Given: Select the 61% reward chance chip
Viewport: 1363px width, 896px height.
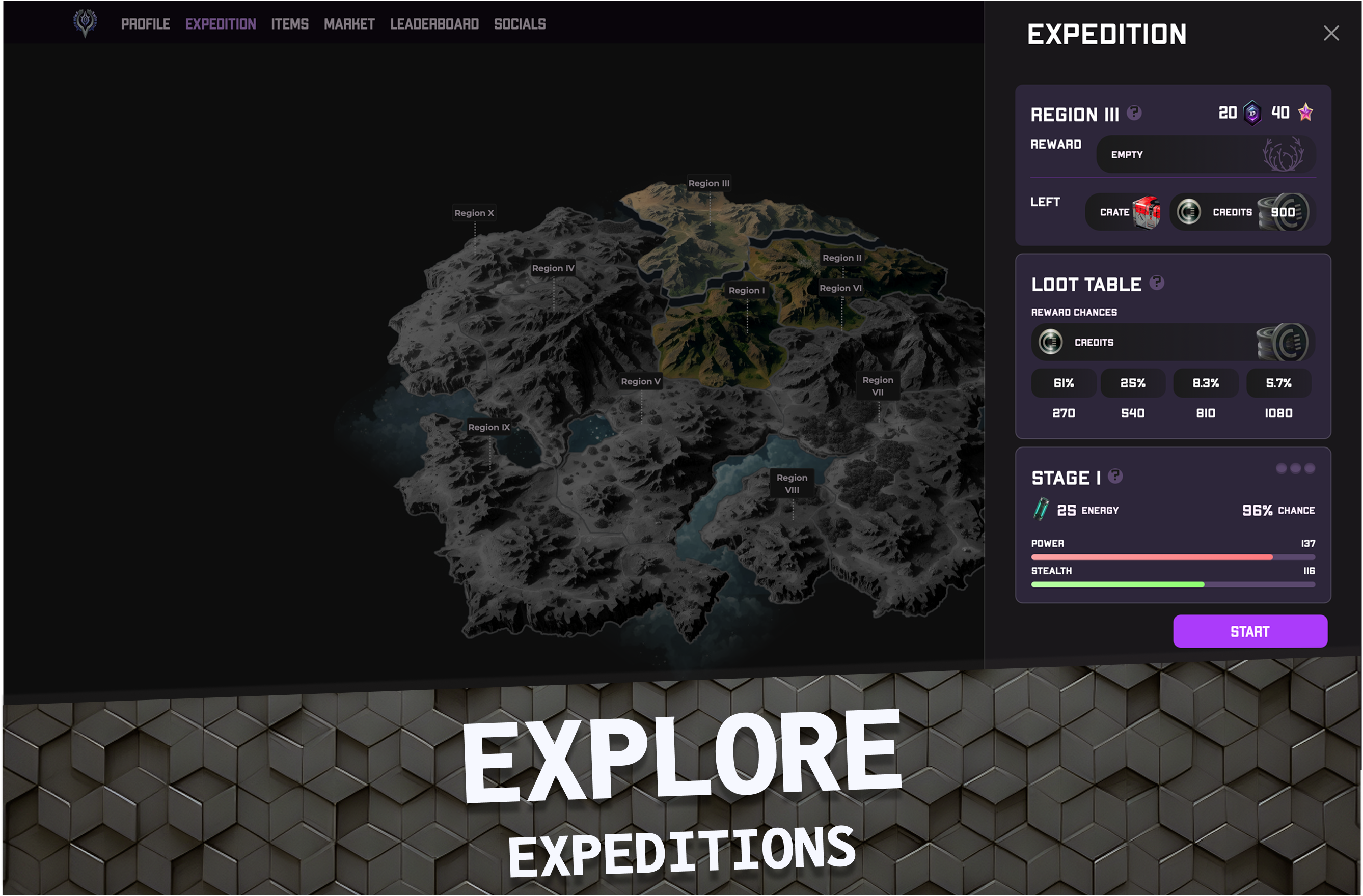Looking at the screenshot, I should pos(1064,383).
